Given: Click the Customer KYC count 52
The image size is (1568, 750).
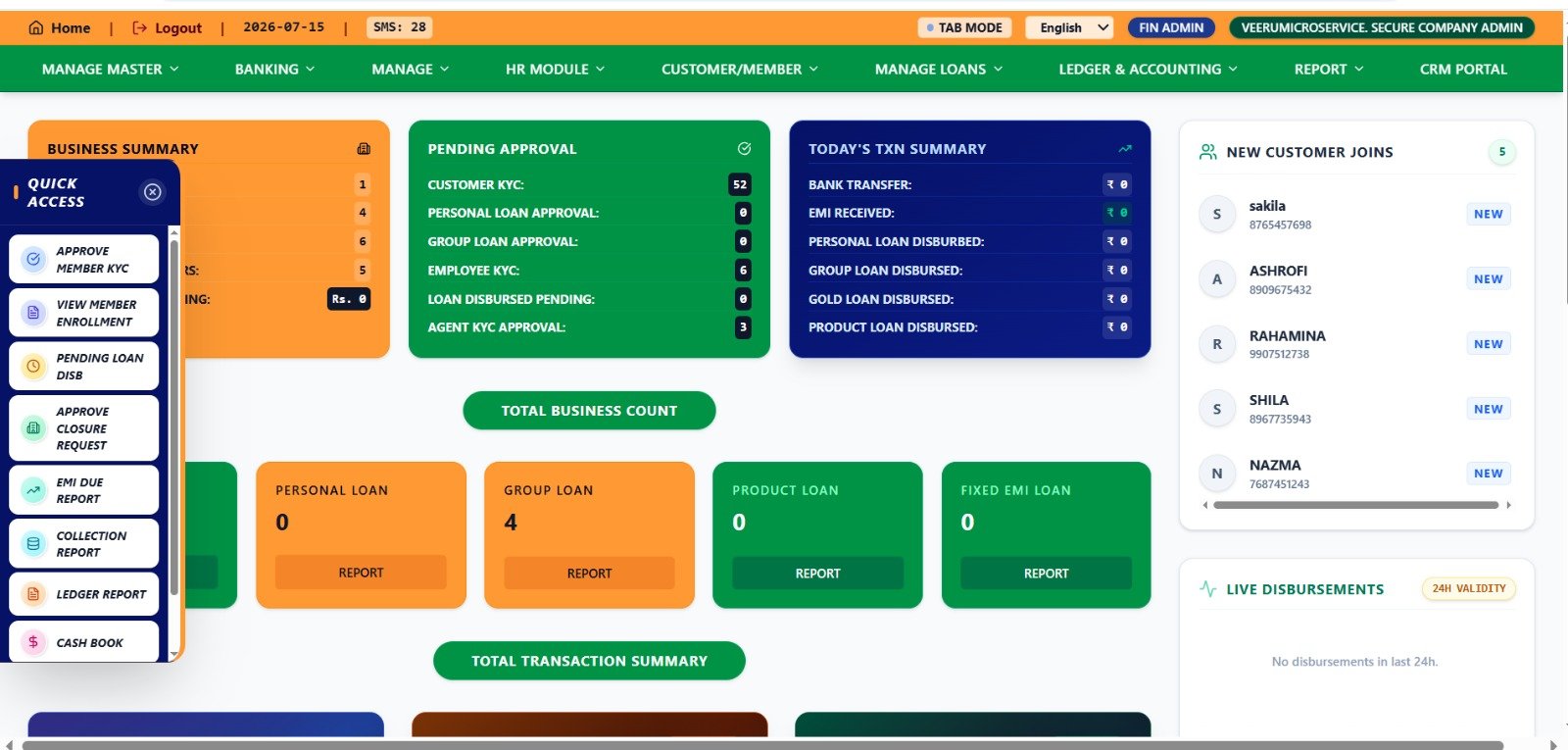Looking at the screenshot, I should point(740,184).
